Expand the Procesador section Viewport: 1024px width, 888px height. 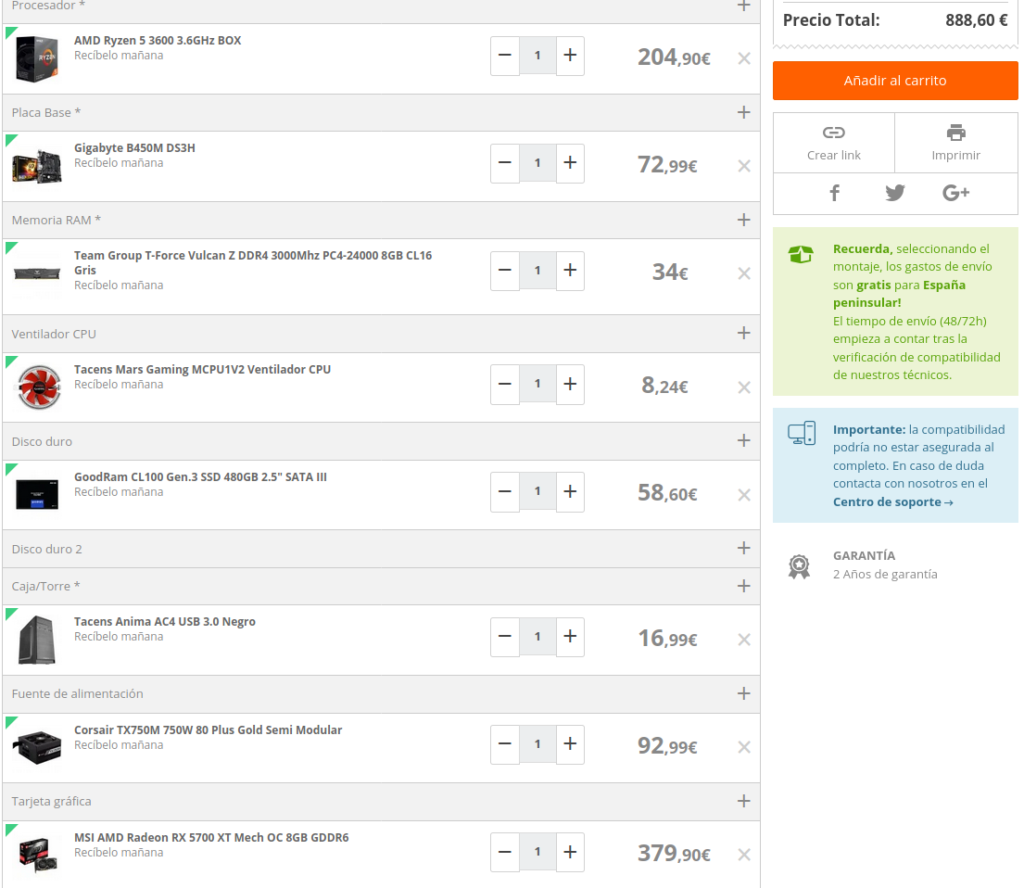pyautogui.click(x=744, y=6)
